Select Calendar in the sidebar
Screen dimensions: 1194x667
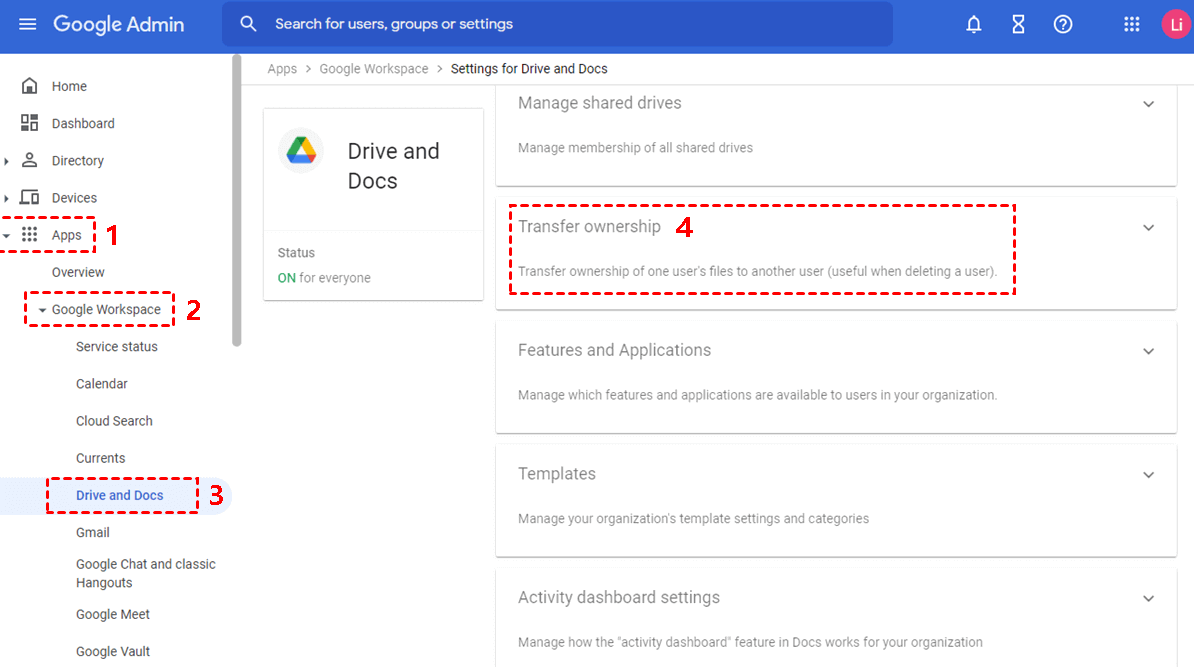coord(102,384)
